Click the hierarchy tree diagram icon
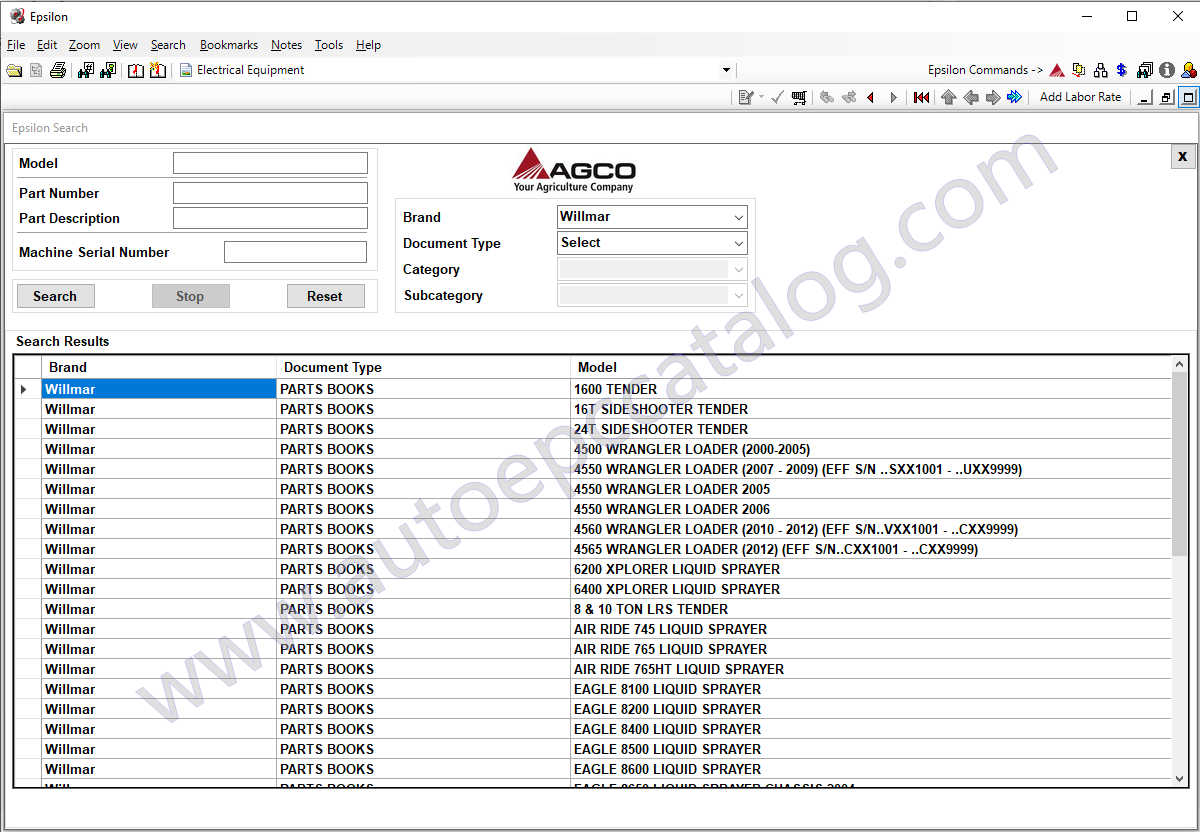This screenshot has width=1200, height=832. [1101, 70]
